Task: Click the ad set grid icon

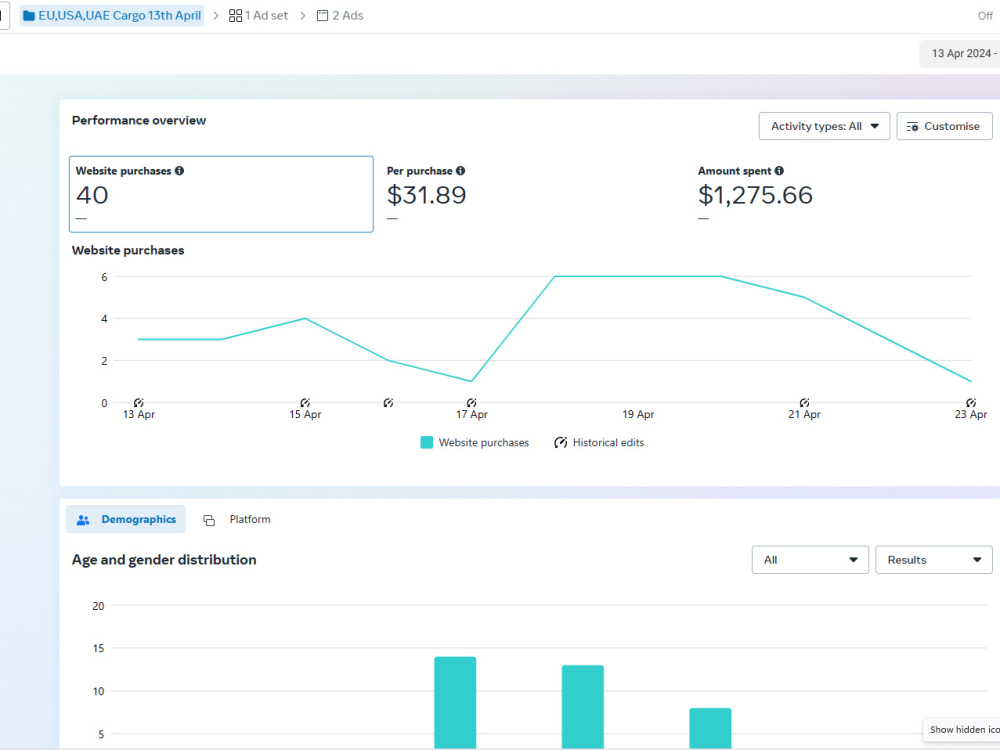Action: (x=235, y=15)
